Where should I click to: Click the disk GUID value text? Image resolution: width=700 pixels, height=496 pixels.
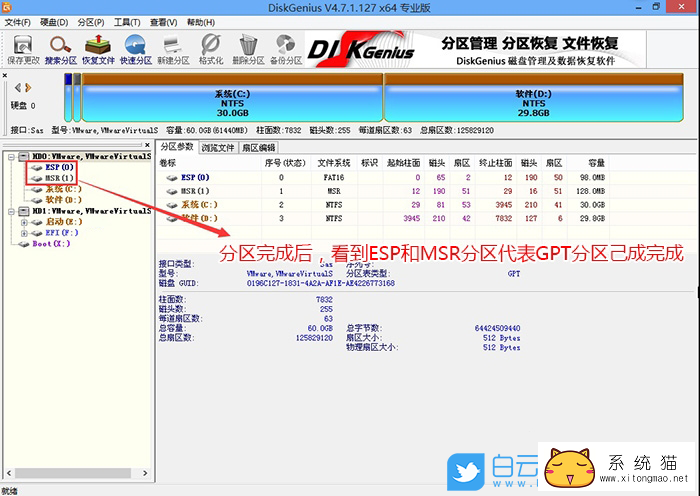point(321,283)
